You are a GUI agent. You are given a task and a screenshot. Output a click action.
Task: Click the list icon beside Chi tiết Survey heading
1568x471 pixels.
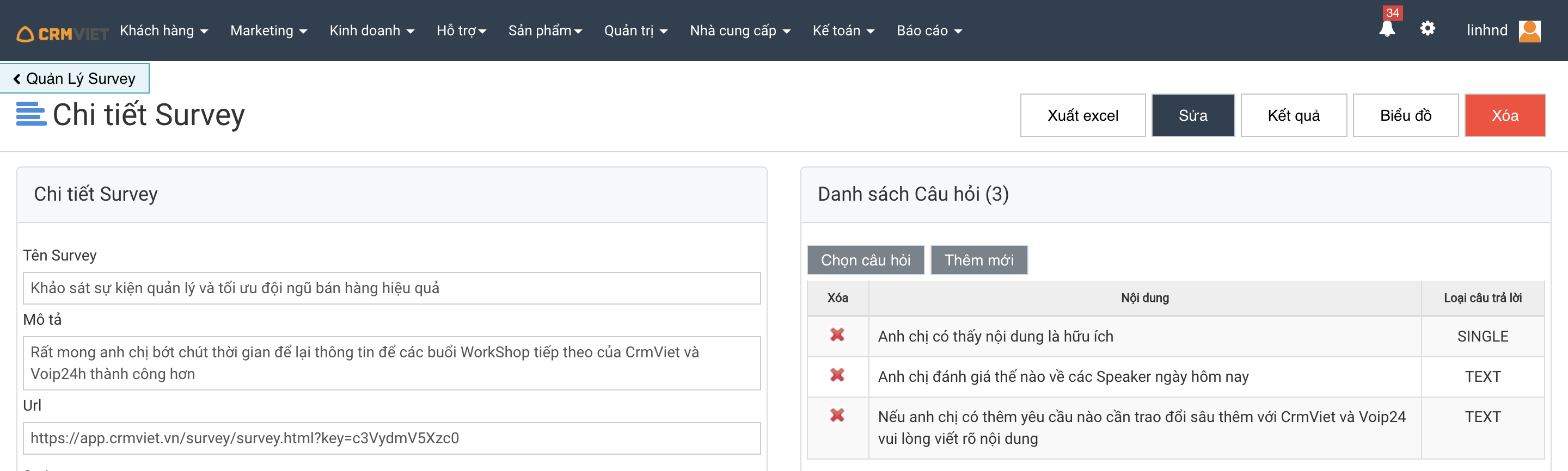click(x=31, y=114)
